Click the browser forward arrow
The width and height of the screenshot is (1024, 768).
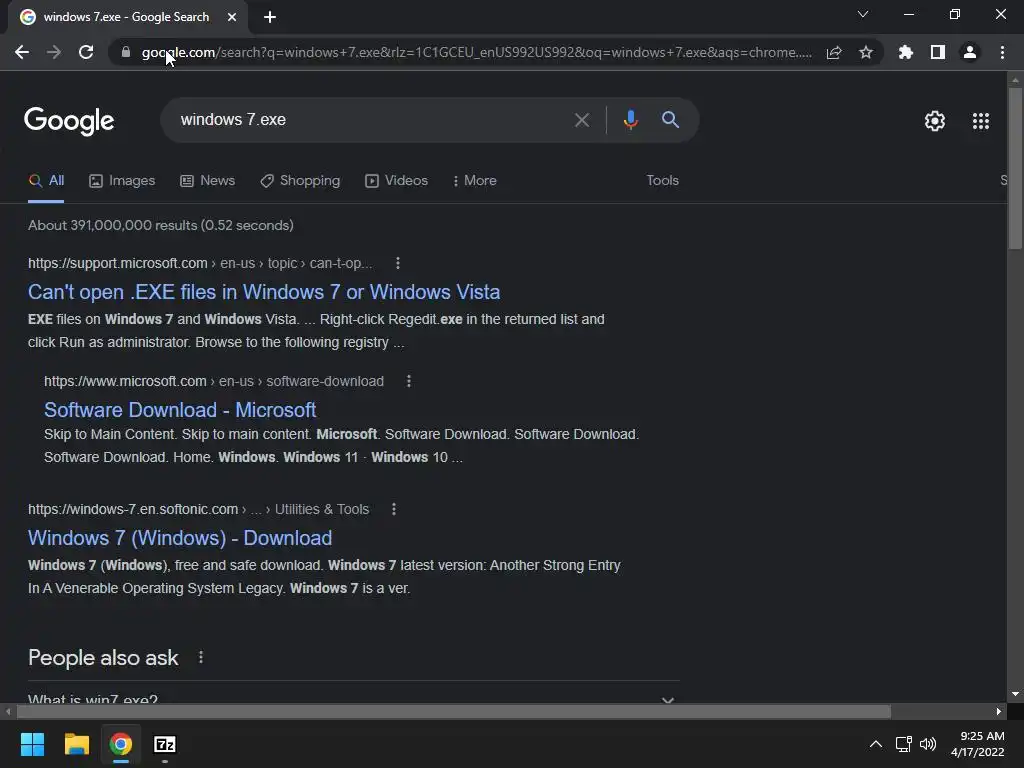click(x=54, y=52)
